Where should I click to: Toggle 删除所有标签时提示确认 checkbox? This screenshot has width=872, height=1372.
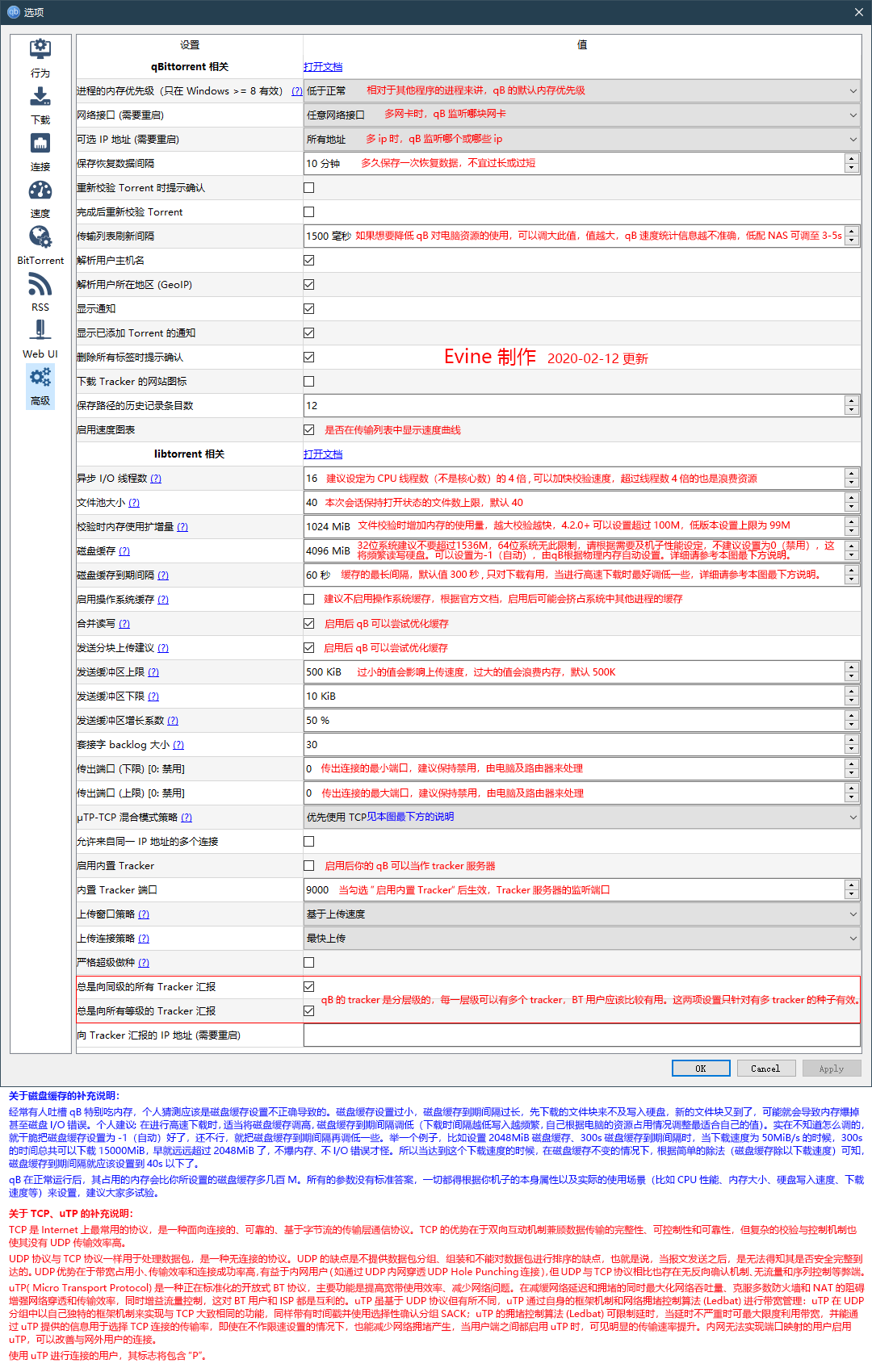308,357
